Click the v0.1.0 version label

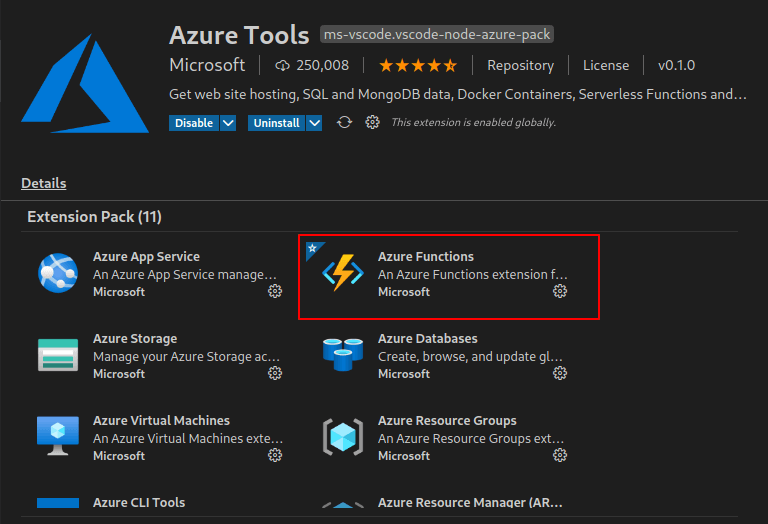[676, 65]
